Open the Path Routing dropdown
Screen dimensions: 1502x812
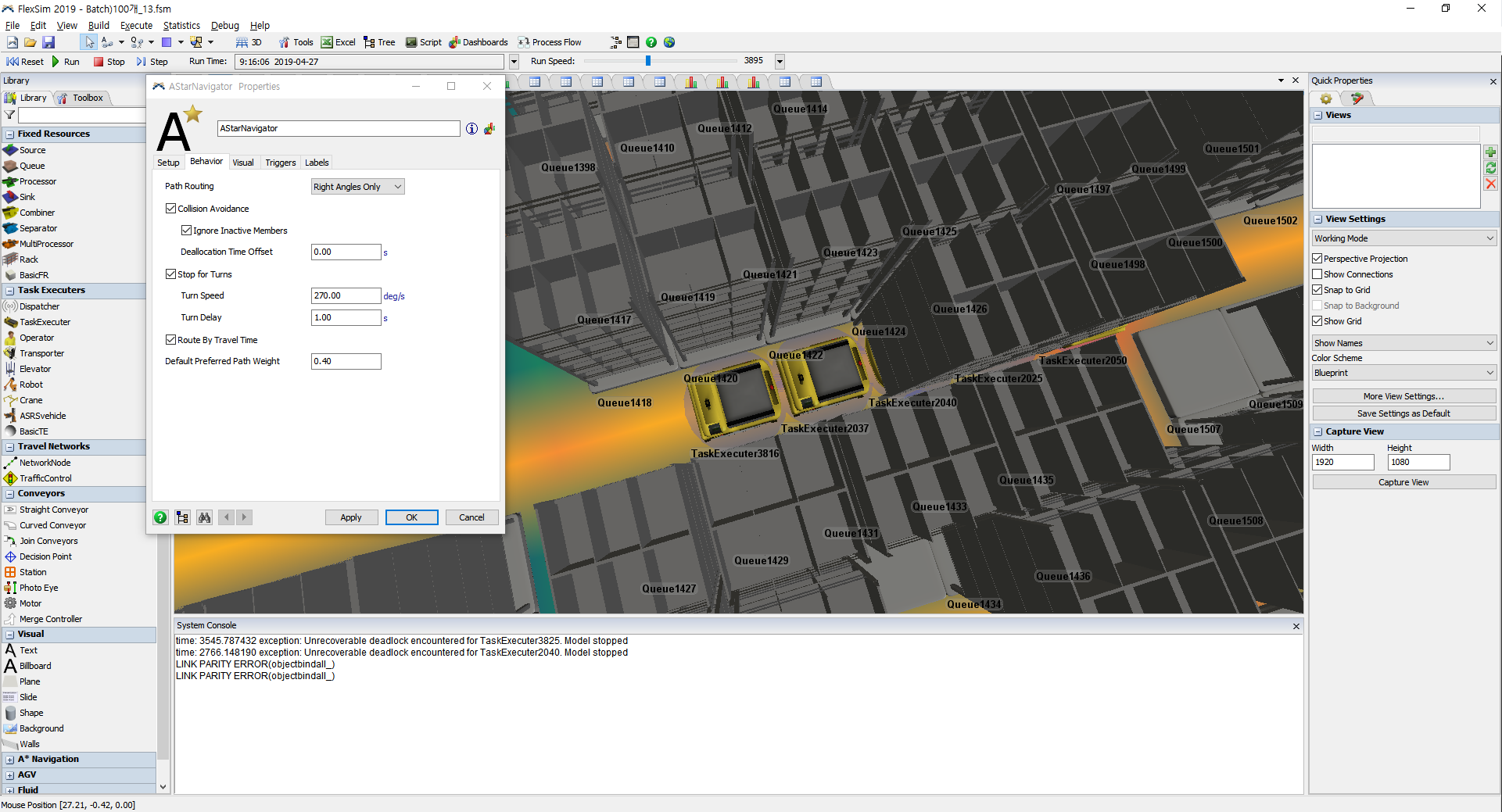click(x=357, y=187)
